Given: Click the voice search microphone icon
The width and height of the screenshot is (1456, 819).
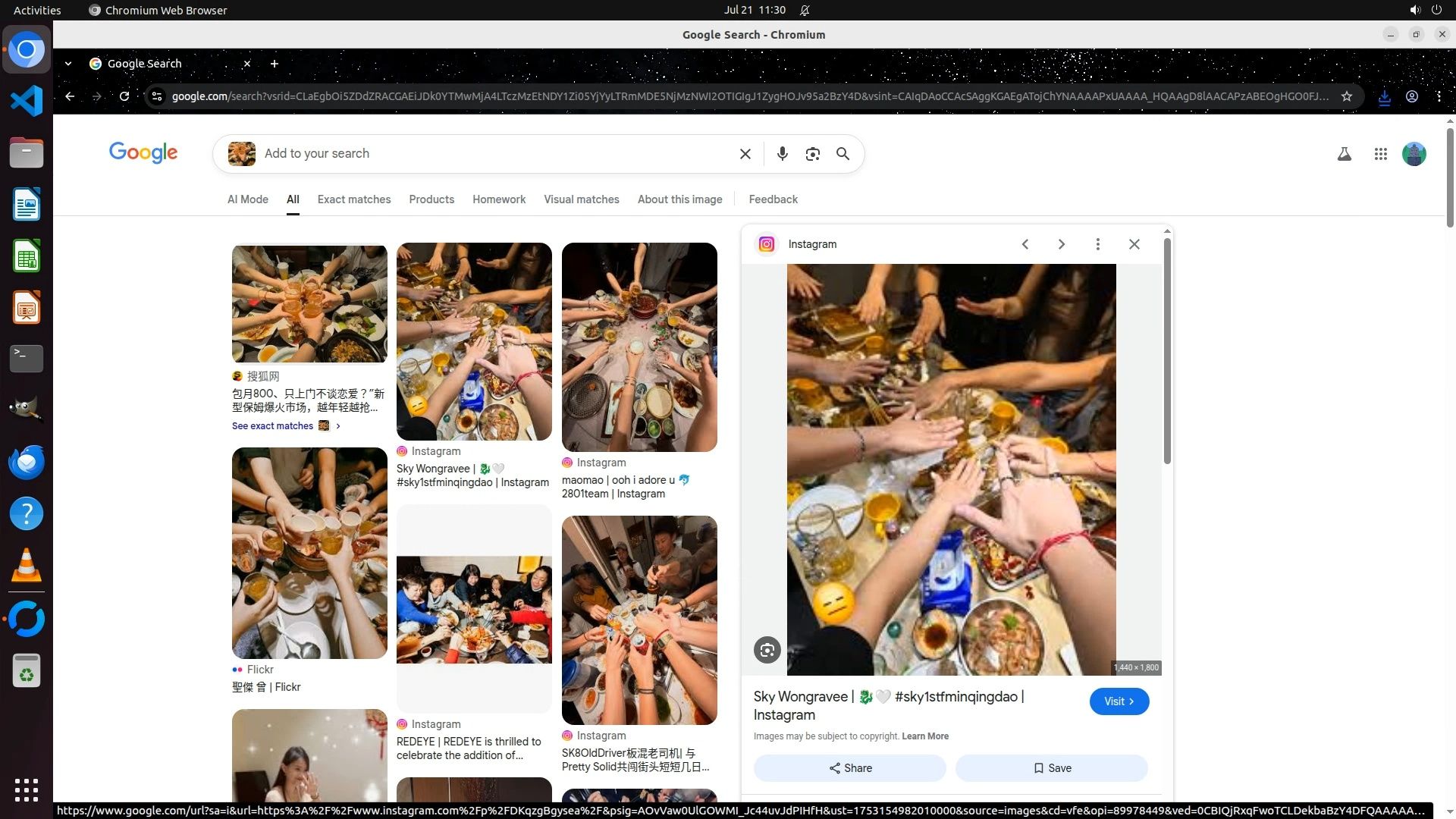Looking at the screenshot, I should click(782, 154).
